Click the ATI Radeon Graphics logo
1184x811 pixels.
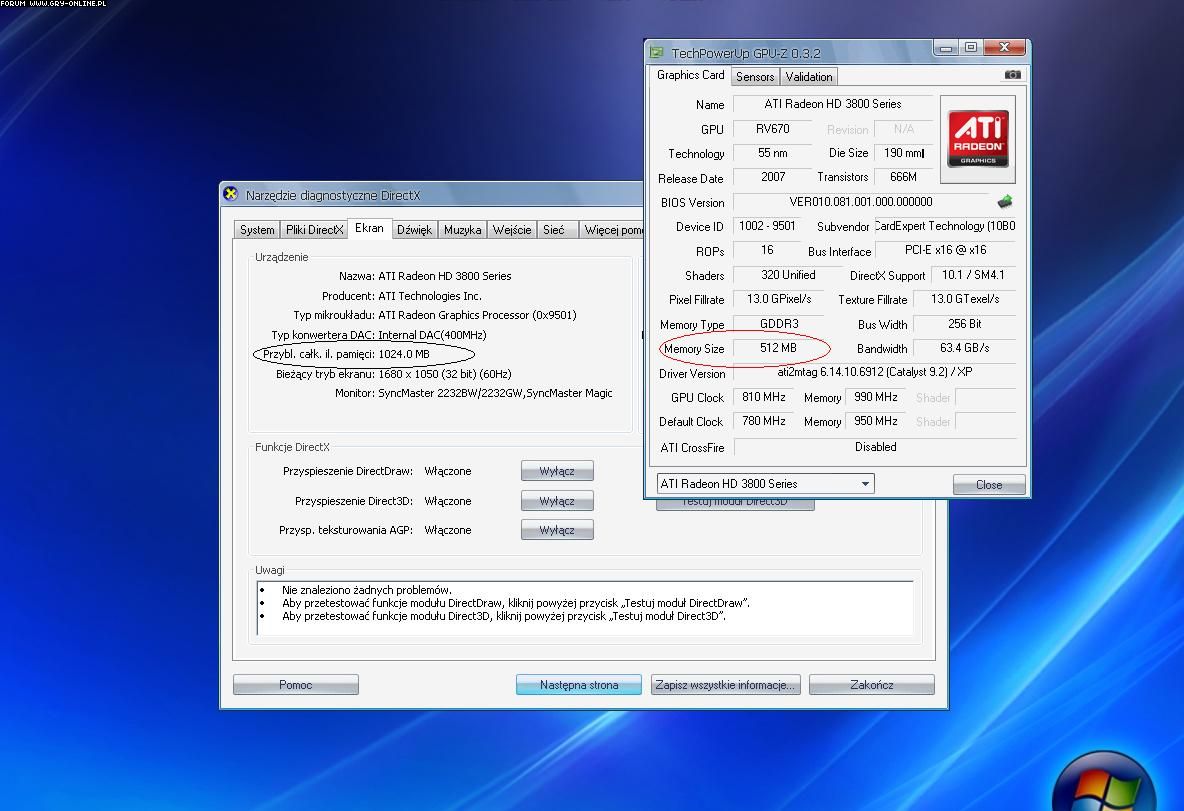978,138
